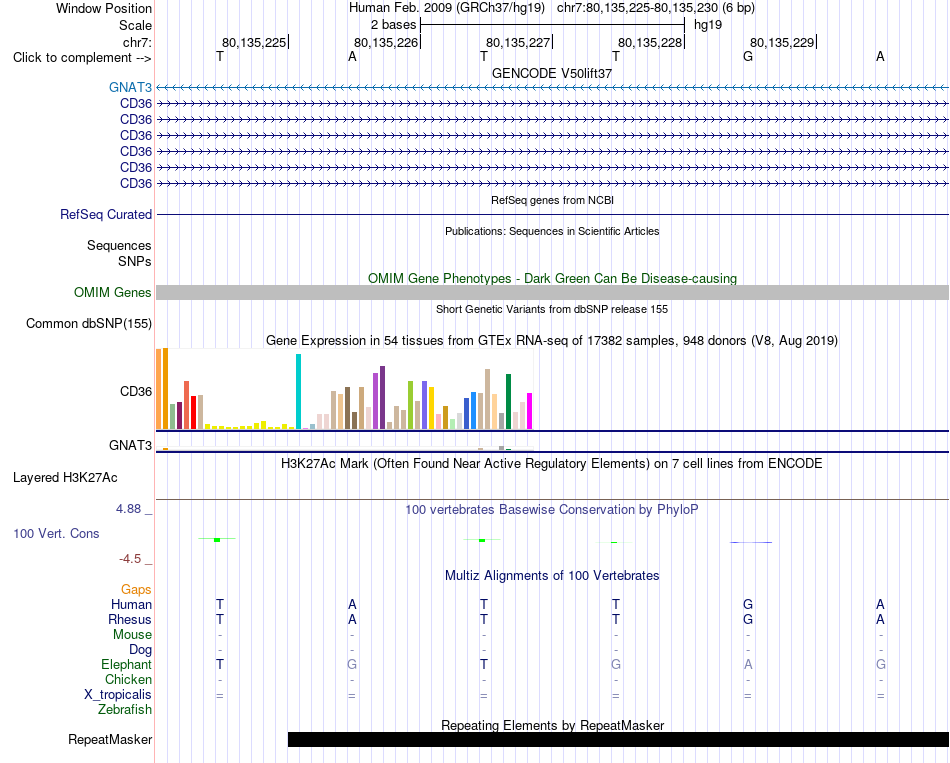Open the GTEx Gene Expression track title
The image size is (950, 763).
[552, 341]
